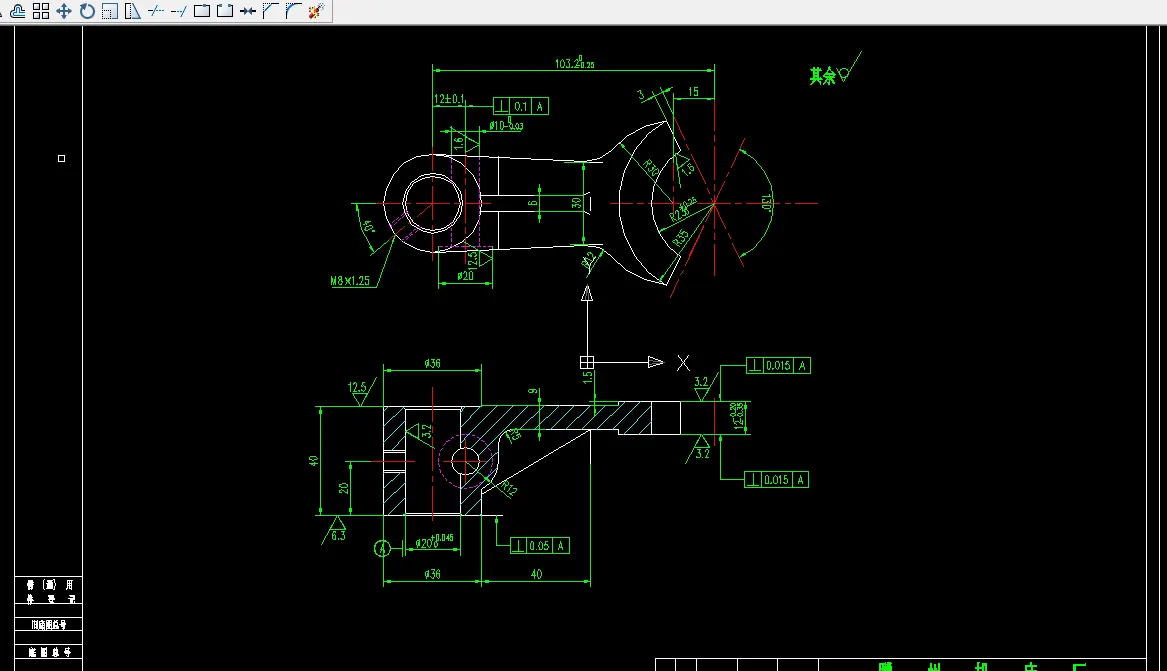This screenshot has height=671, width=1167.
Task: Pick the ø10 hole dimension text
Action: click(x=506, y=124)
